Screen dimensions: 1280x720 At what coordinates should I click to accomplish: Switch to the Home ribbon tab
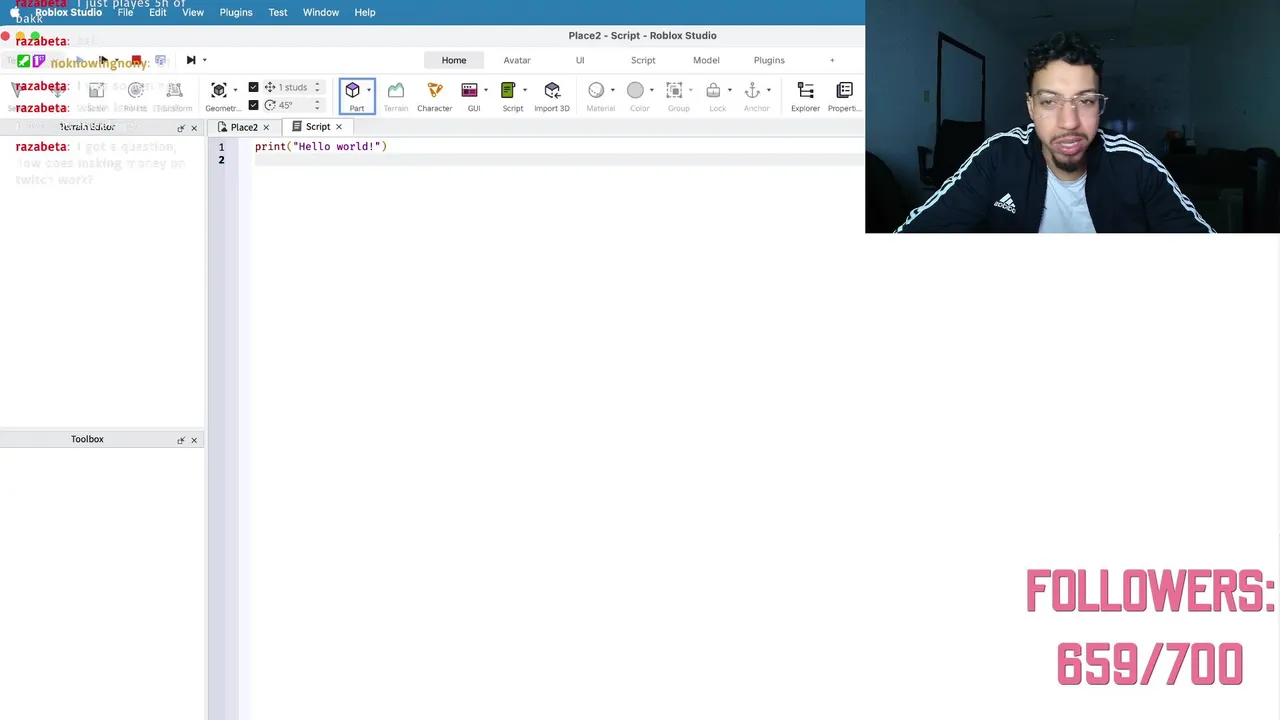pyautogui.click(x=454, y=60)
